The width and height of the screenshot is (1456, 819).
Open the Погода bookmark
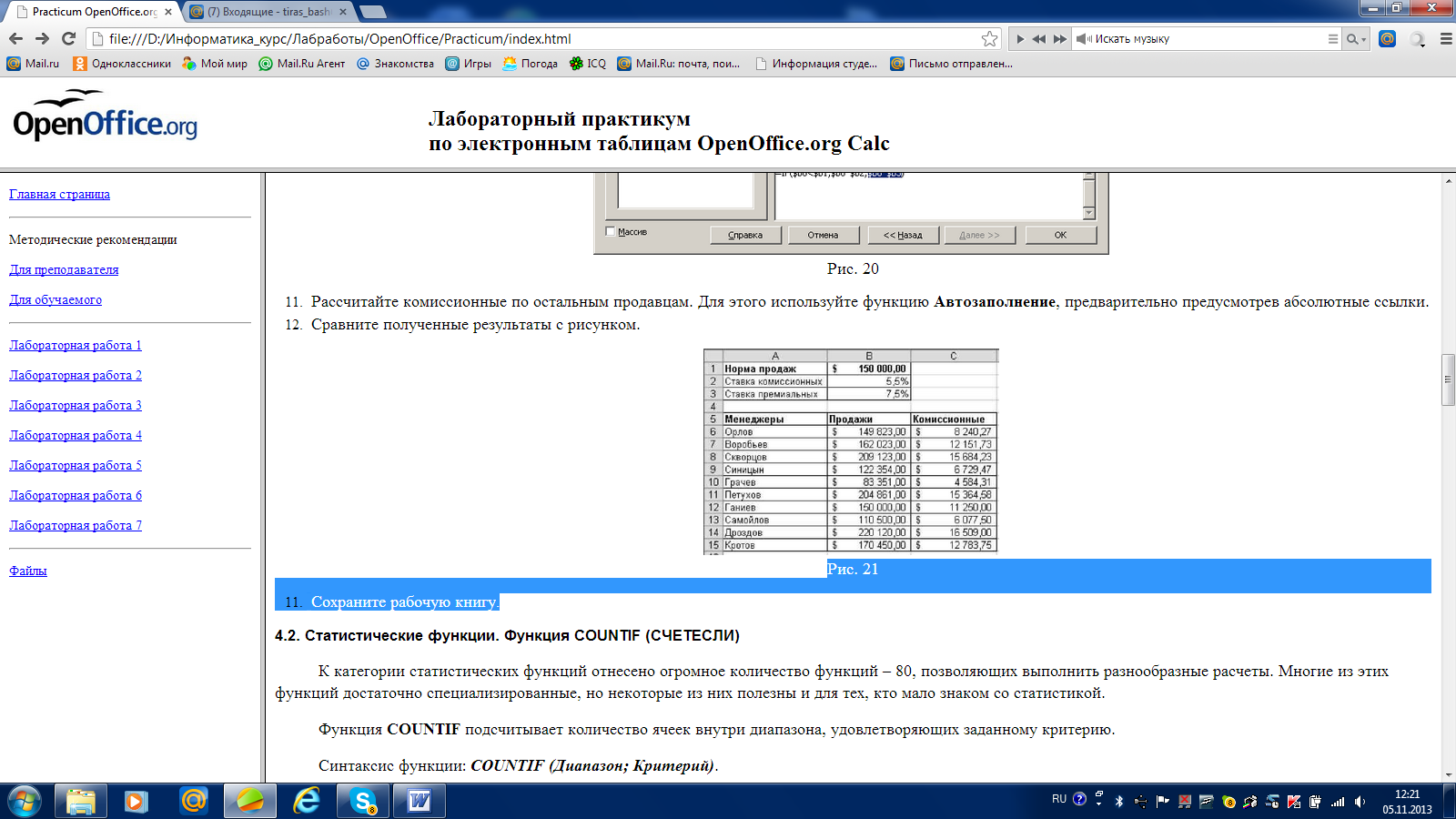(x=530, y=64)
